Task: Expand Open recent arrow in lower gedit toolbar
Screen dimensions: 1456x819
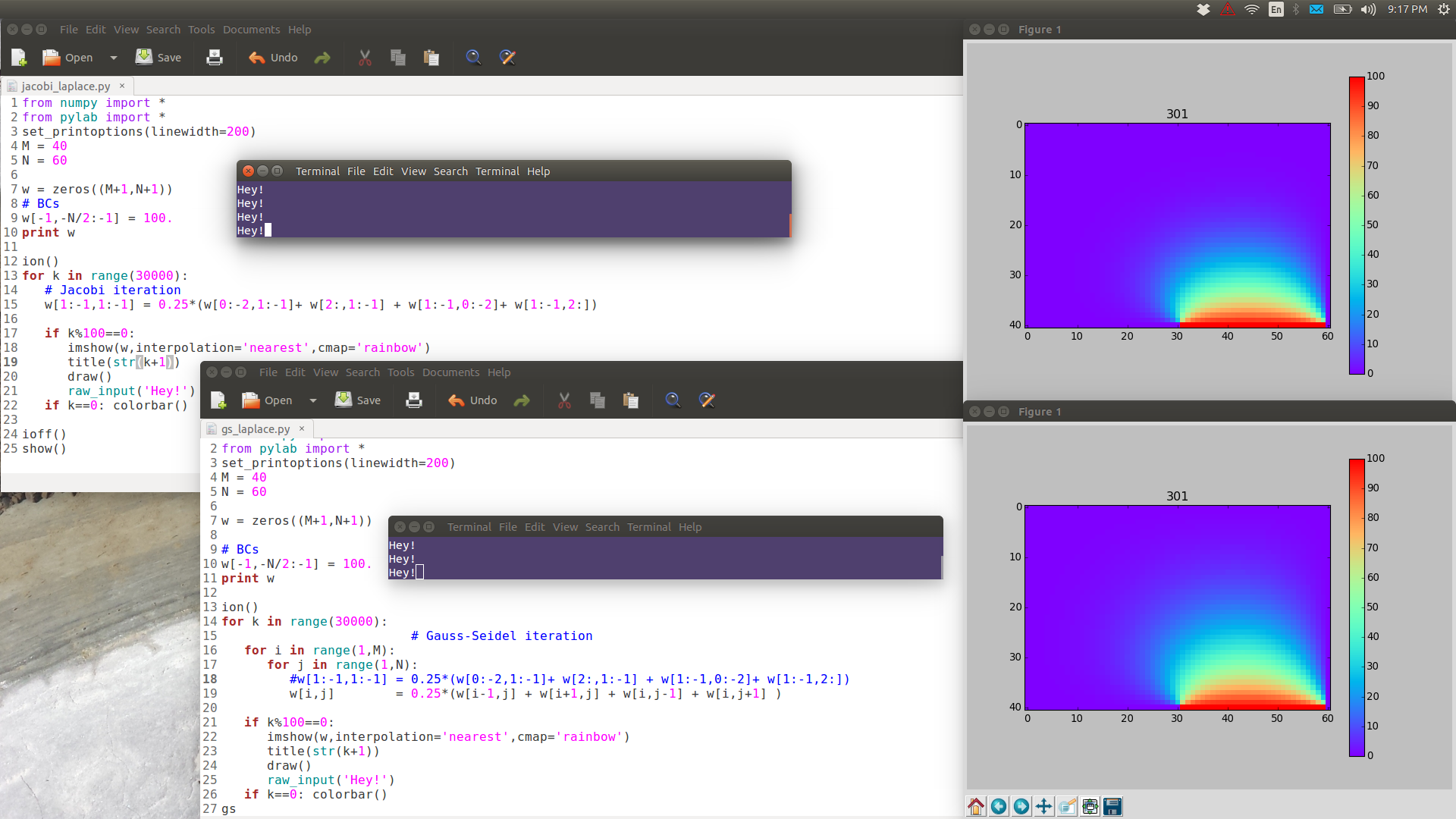Action: 313,400
